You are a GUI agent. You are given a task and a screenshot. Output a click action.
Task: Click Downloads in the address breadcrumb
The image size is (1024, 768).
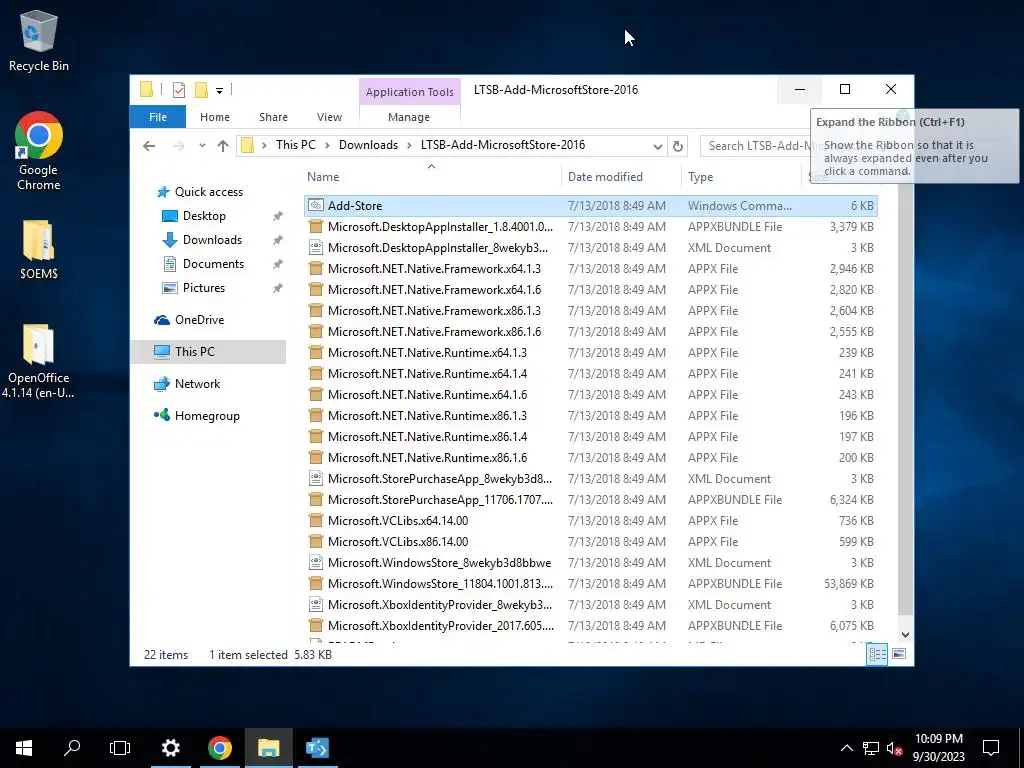[x=368, y=145]
